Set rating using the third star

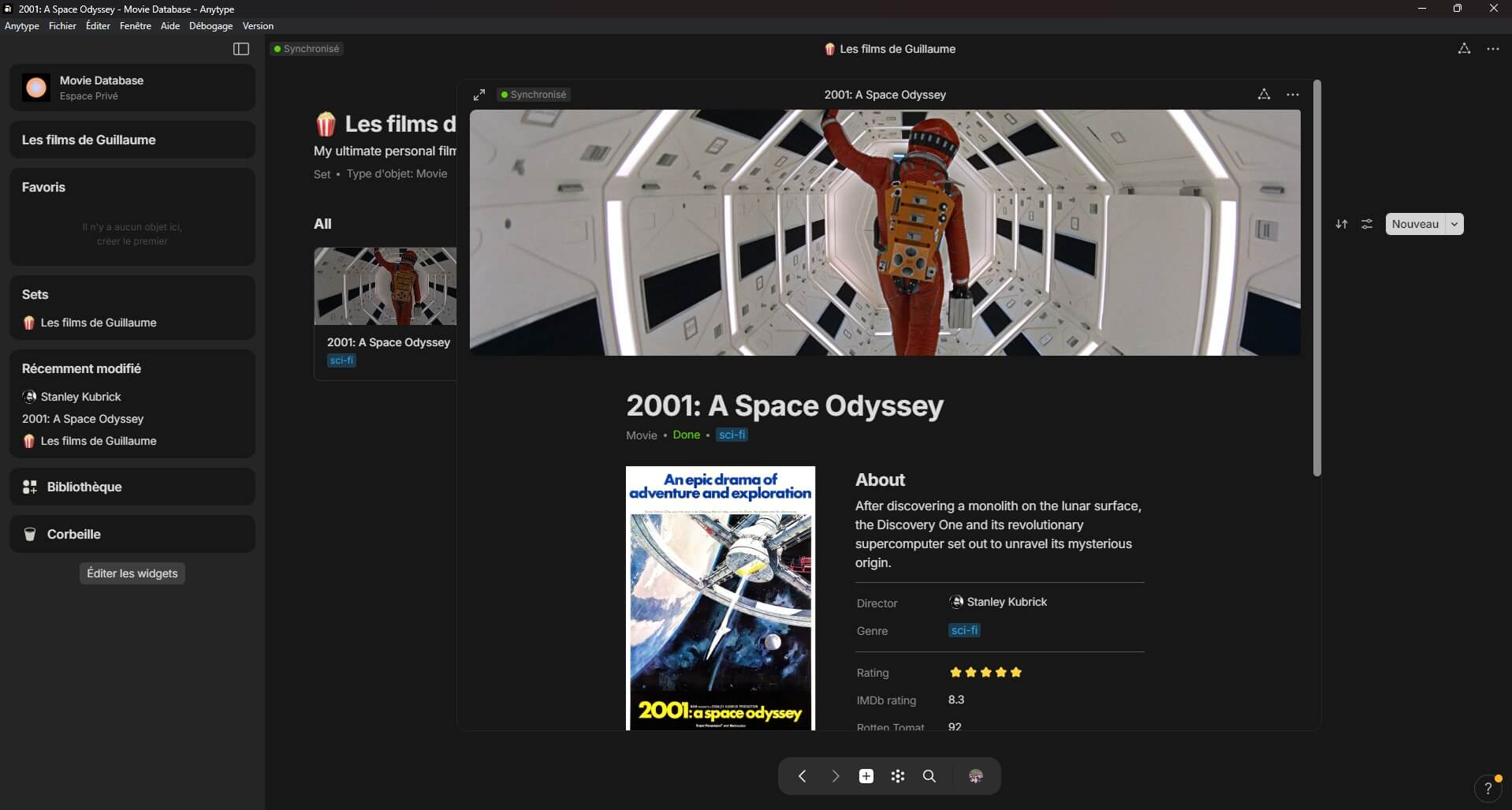(986, 672)
